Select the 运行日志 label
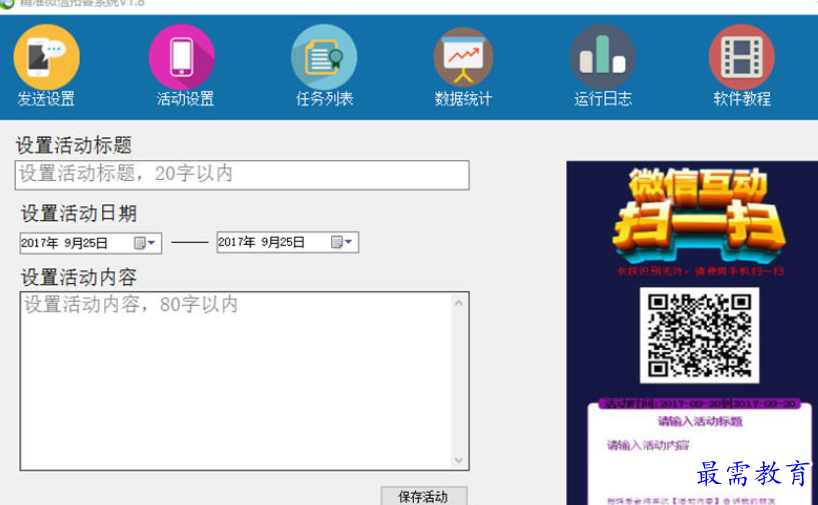This screenshot has height=505, width=818. (x=603, y=99)
